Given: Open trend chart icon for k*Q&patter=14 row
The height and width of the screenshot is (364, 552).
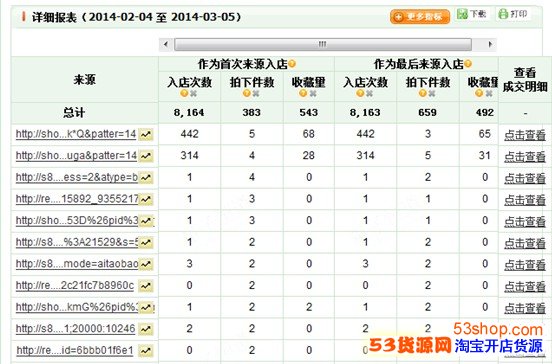Looking at the screenshot, I should coord(146,134).
